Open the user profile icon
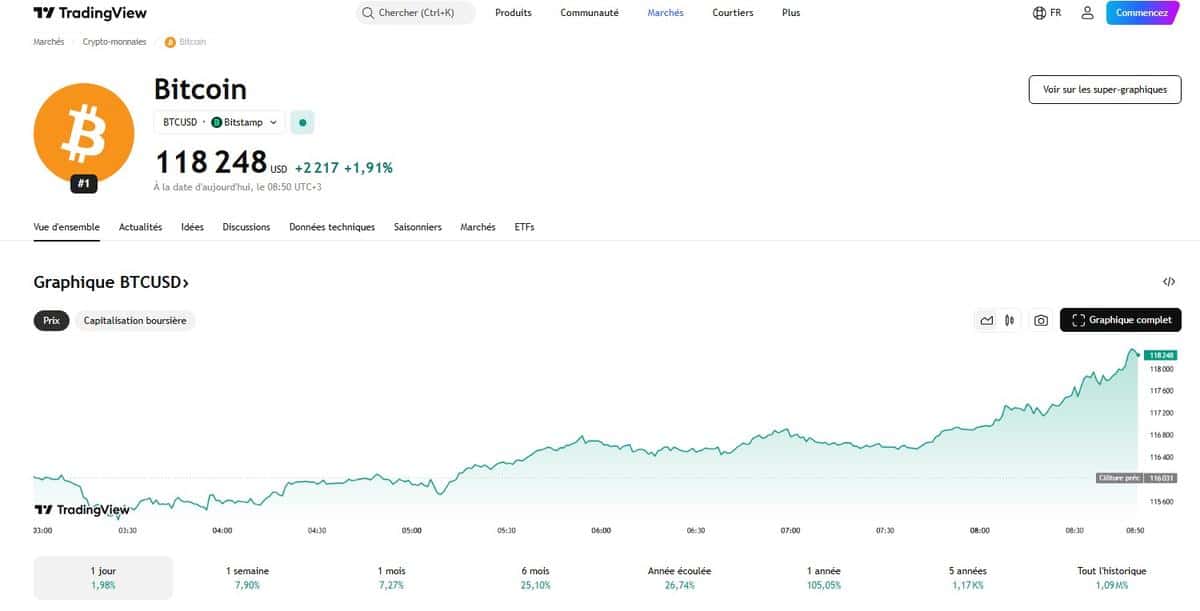Screen dimensions: 1200x611 (1087, 13)
